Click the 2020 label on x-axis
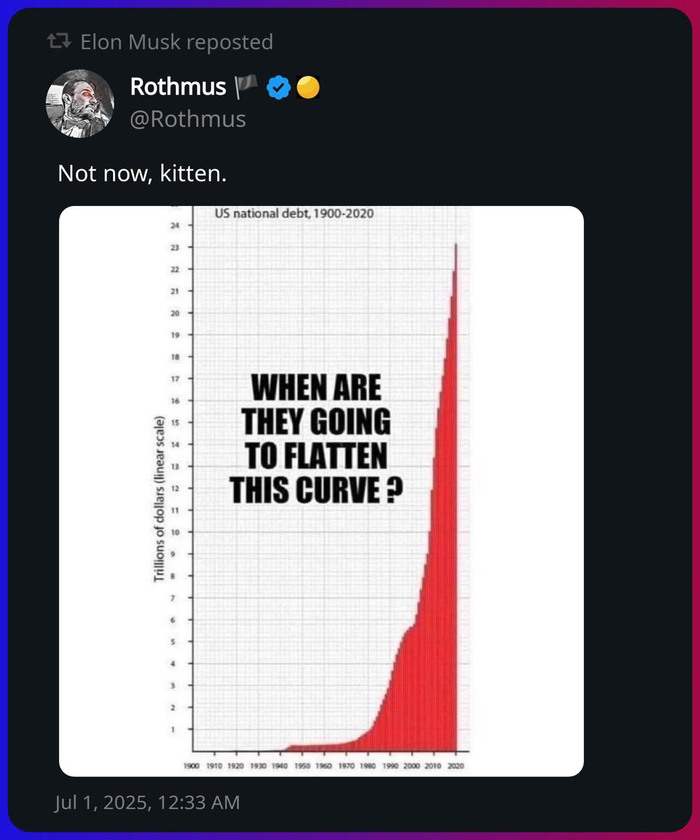Screen dimensions: 700x840 (x=455, y=766)
